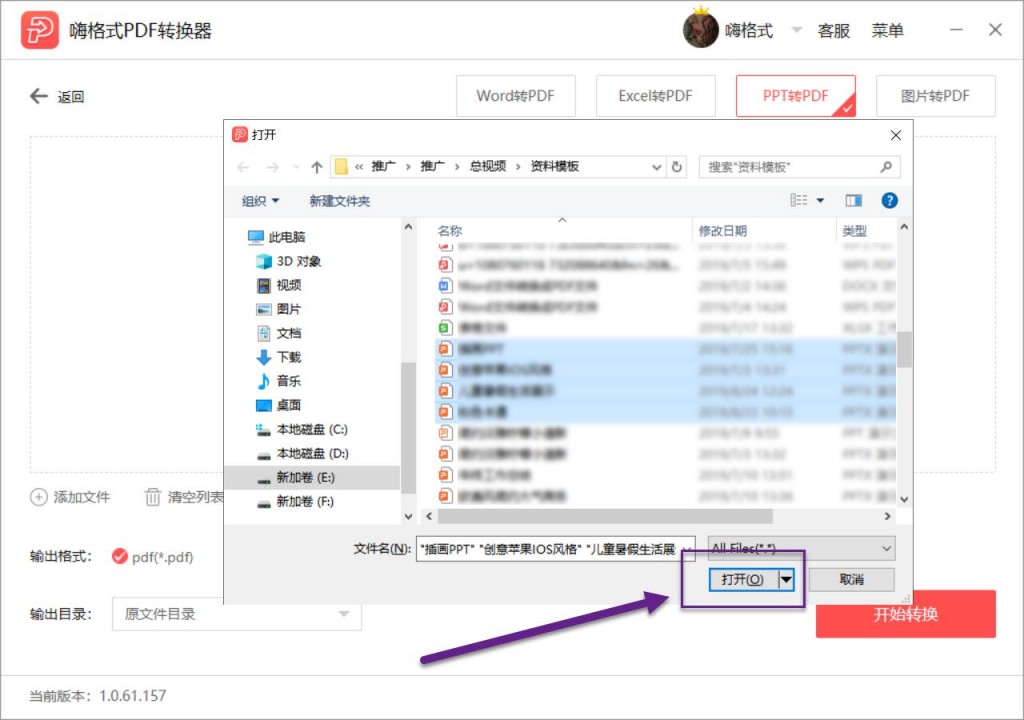Click the 添加文件 plus icon
Image resolution: width=1024 pixels, height=720 pixels.
[39, 497]
